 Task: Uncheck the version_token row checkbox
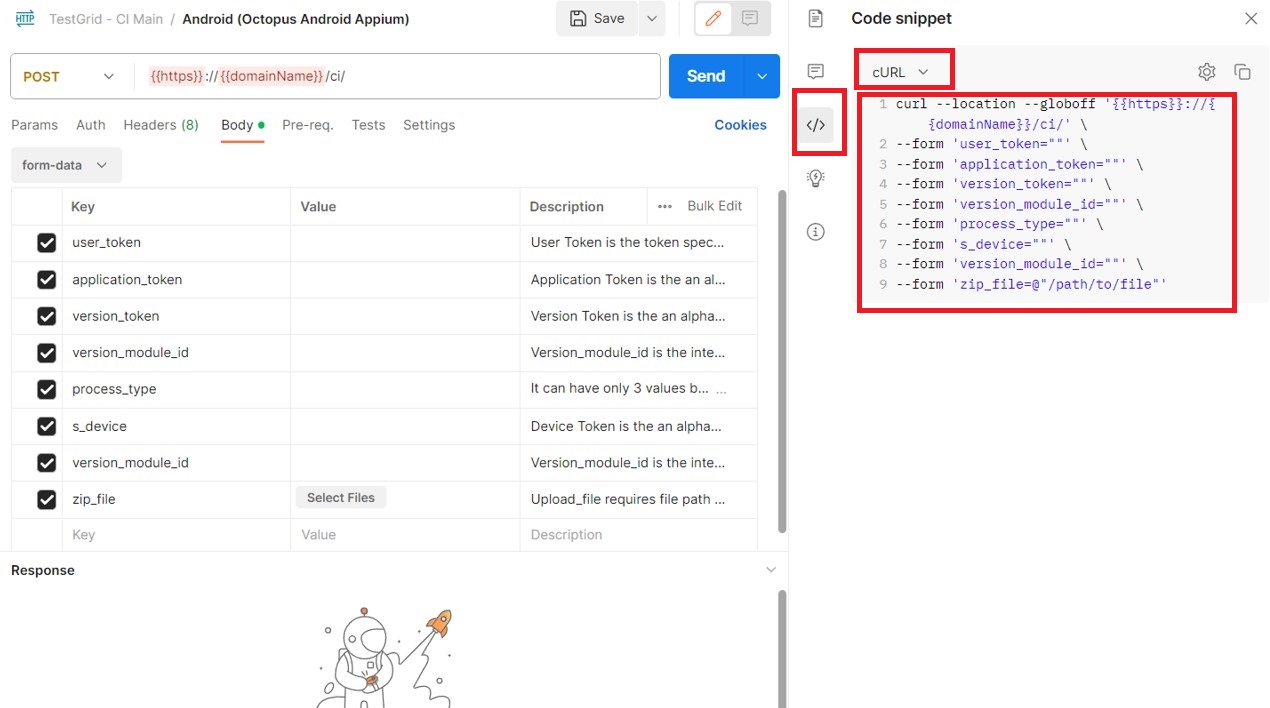pos(46,316)
